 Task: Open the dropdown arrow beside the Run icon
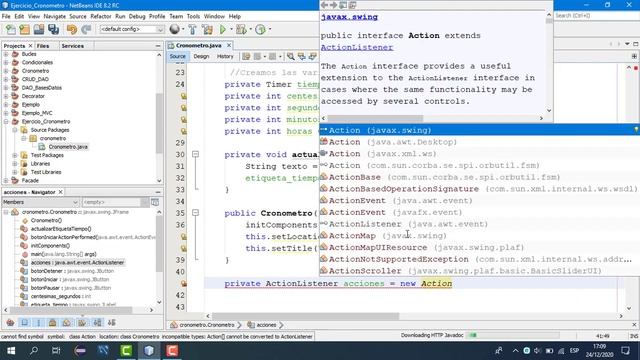[x=231, y=29]
